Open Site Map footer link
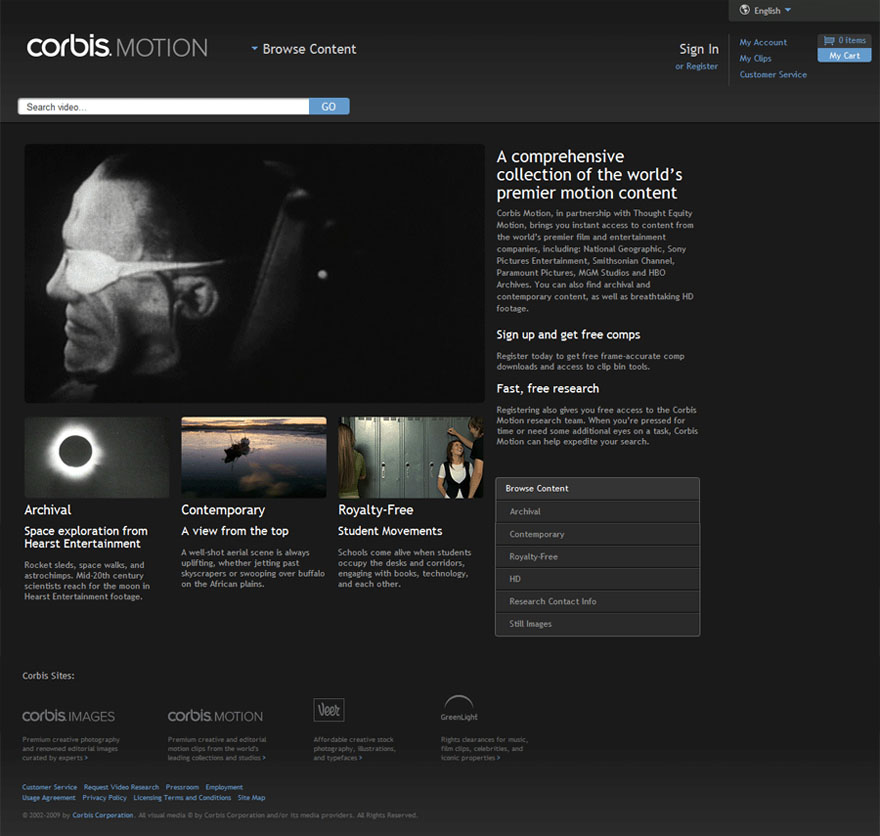 [x=251, y=798]
